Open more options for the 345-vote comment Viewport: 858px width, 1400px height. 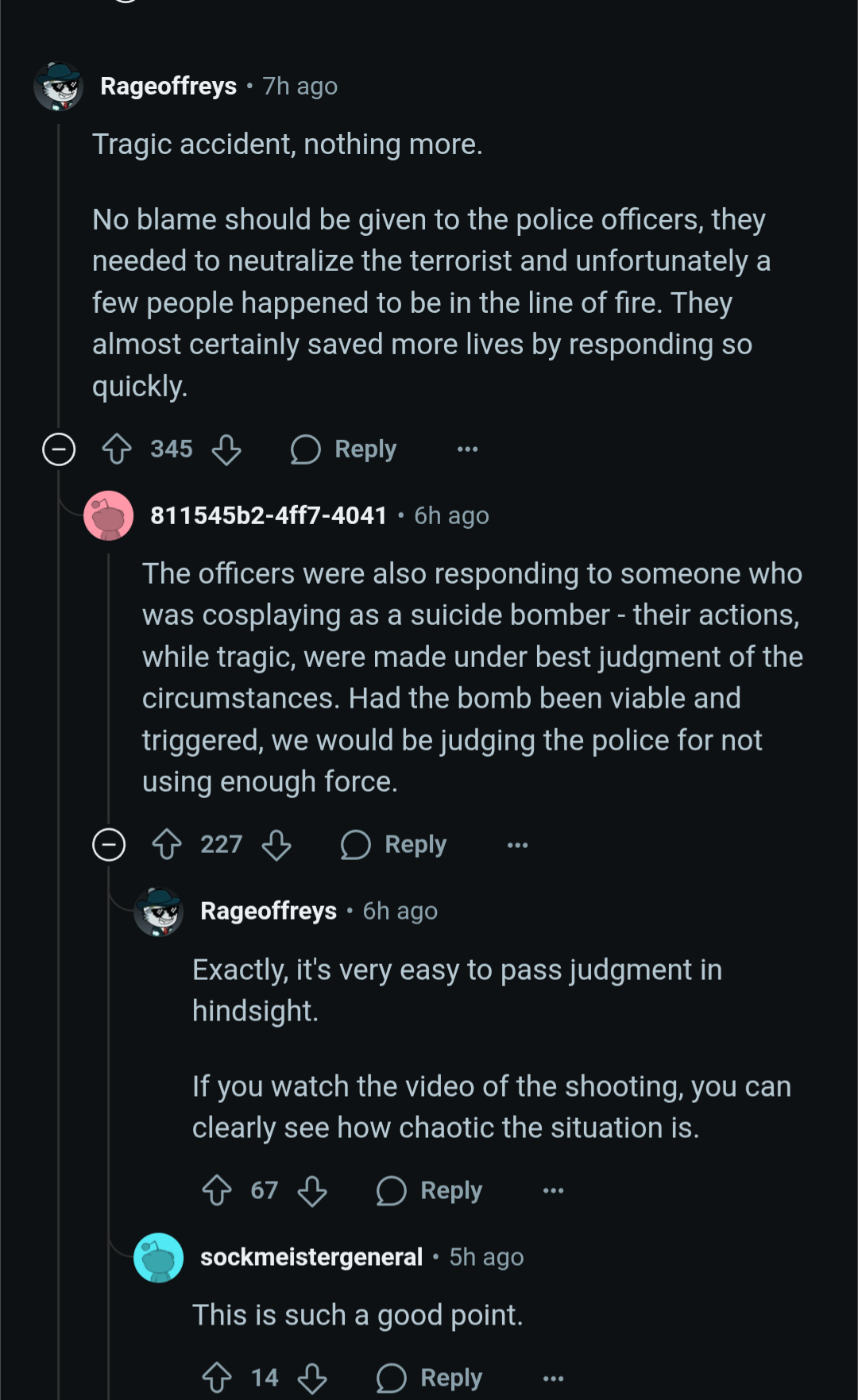pyautogui.click(x=468, y=449)
